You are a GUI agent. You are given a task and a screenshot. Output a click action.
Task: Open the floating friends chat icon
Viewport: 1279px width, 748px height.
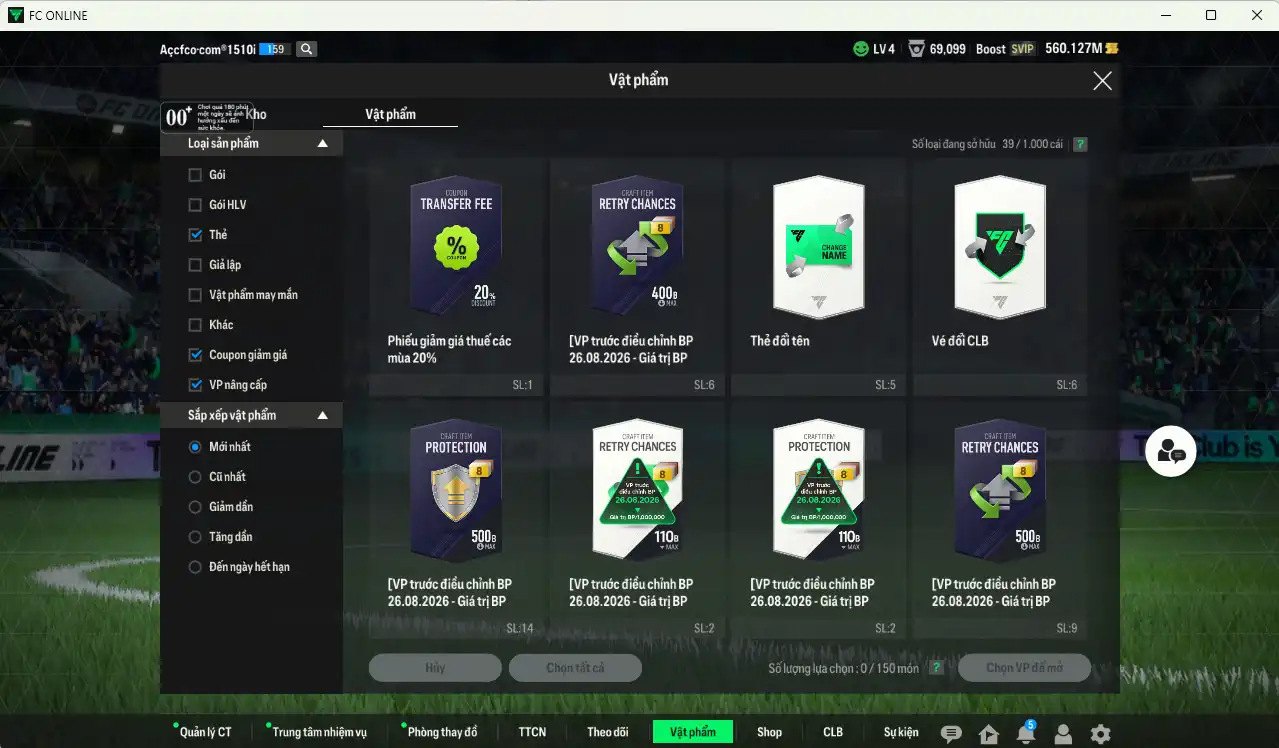tap(1171, 451)
